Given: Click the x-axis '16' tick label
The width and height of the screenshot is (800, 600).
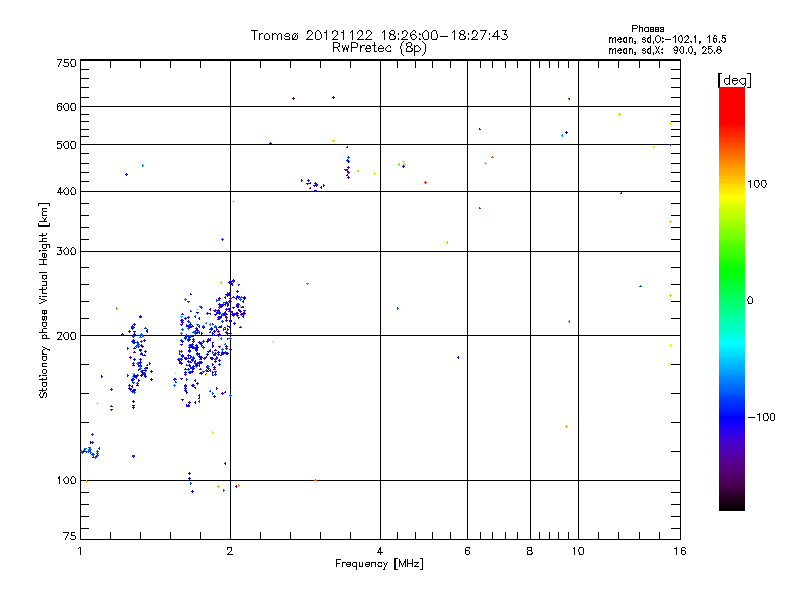Looking at the screenshot, I should (x=680, y=551).
